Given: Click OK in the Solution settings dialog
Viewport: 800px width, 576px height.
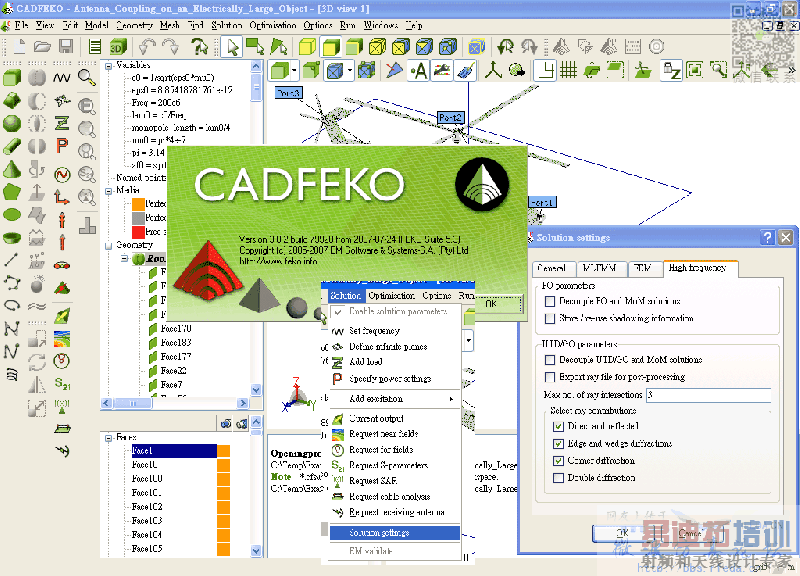Looking at the screenshot, I should (622, 533).
